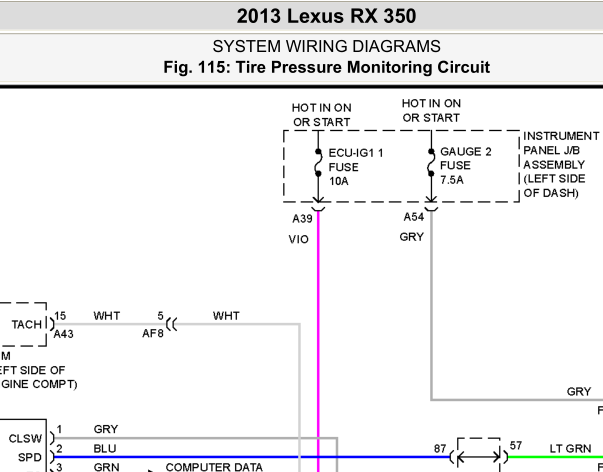Viewport: 603px width, 472px height.
Task: Click the 'ECU-IG1 1 FUSE 10A' label
Action: [x=356, y=167]
